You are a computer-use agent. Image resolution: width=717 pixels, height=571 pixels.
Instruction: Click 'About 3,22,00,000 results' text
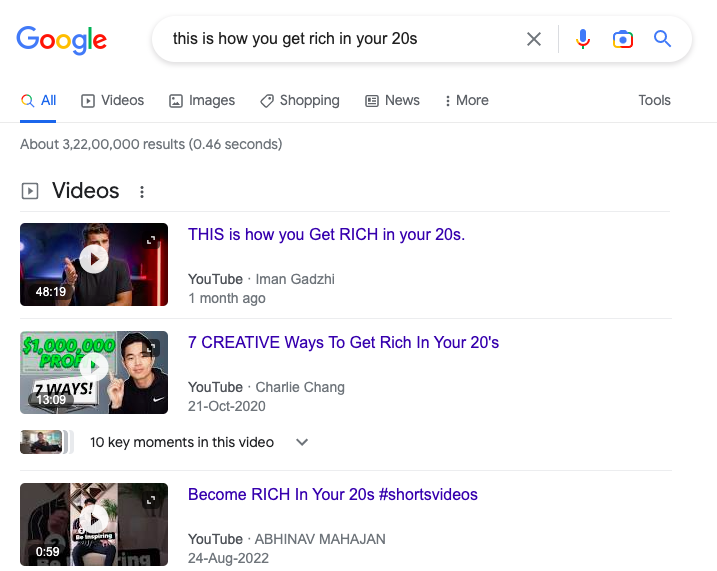point(151,144)
